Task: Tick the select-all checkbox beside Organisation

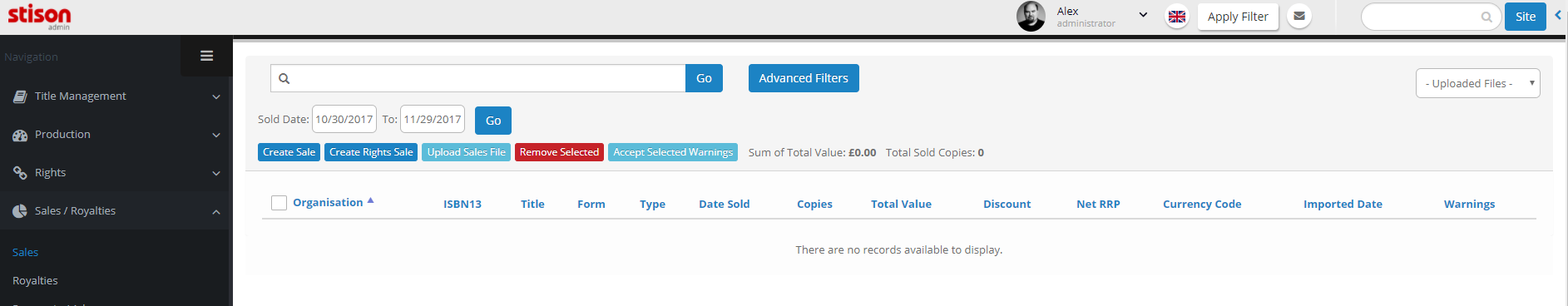Action: 279,203
